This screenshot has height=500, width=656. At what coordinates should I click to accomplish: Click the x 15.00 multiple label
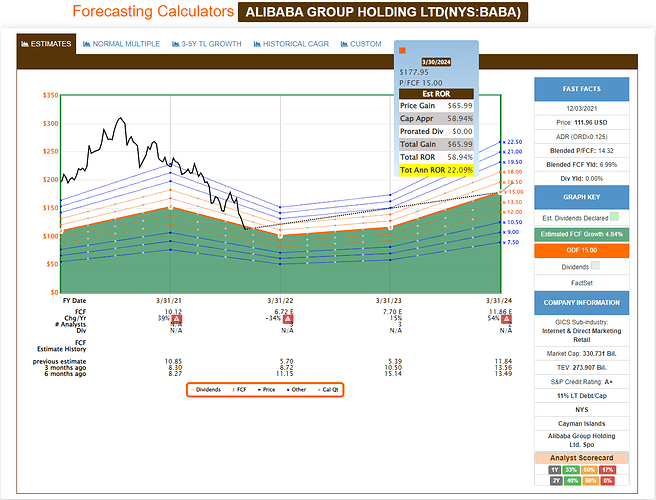coord(514,192)
